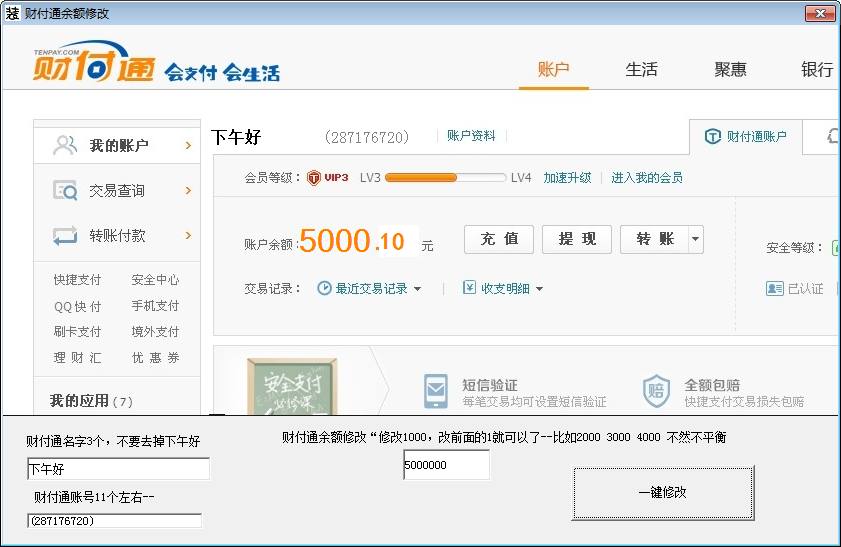Click the 已认证 status text
841x547 pixels.
point(805,289)
